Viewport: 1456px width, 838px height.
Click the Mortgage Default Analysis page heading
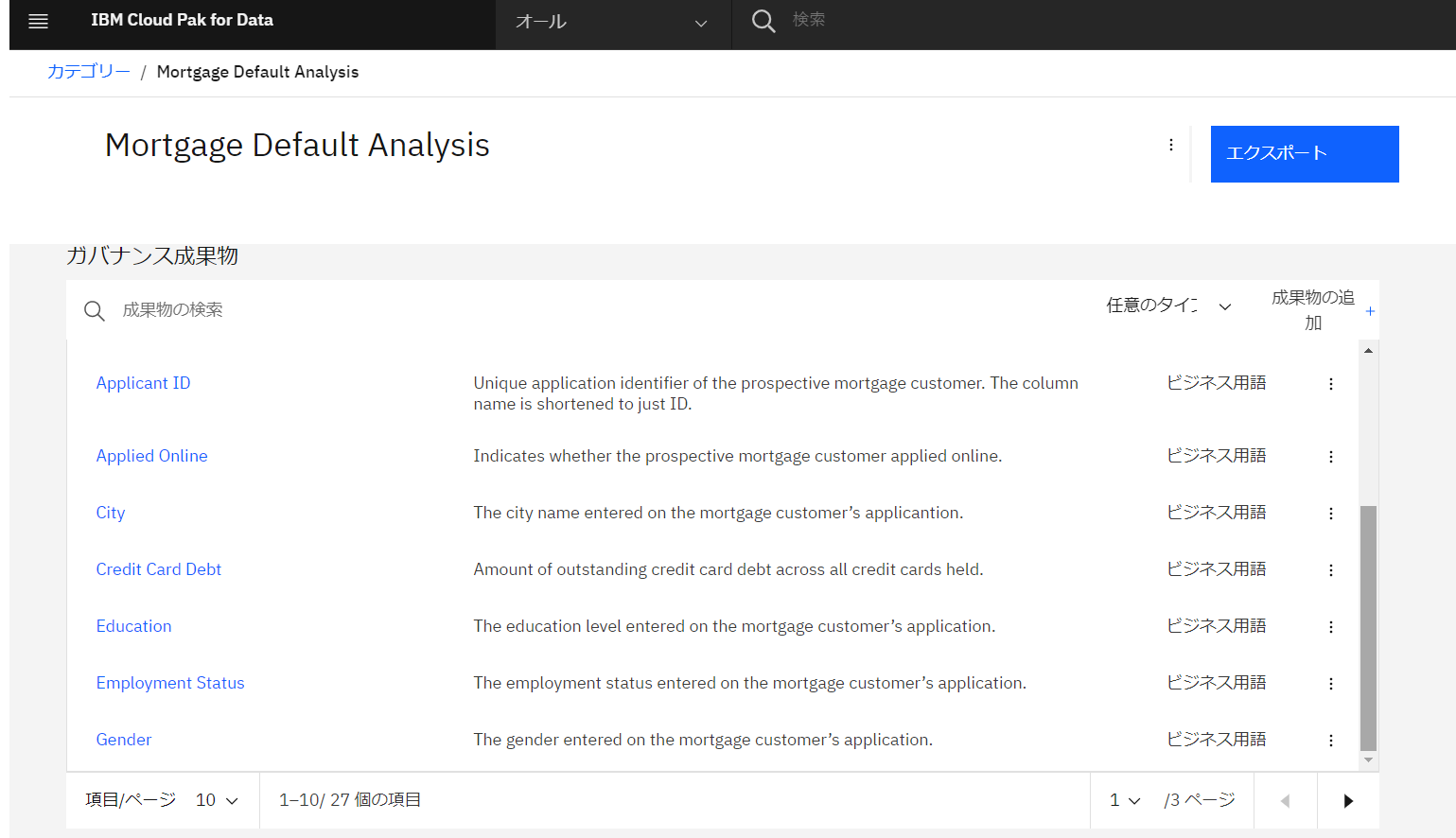click(297, 146)
